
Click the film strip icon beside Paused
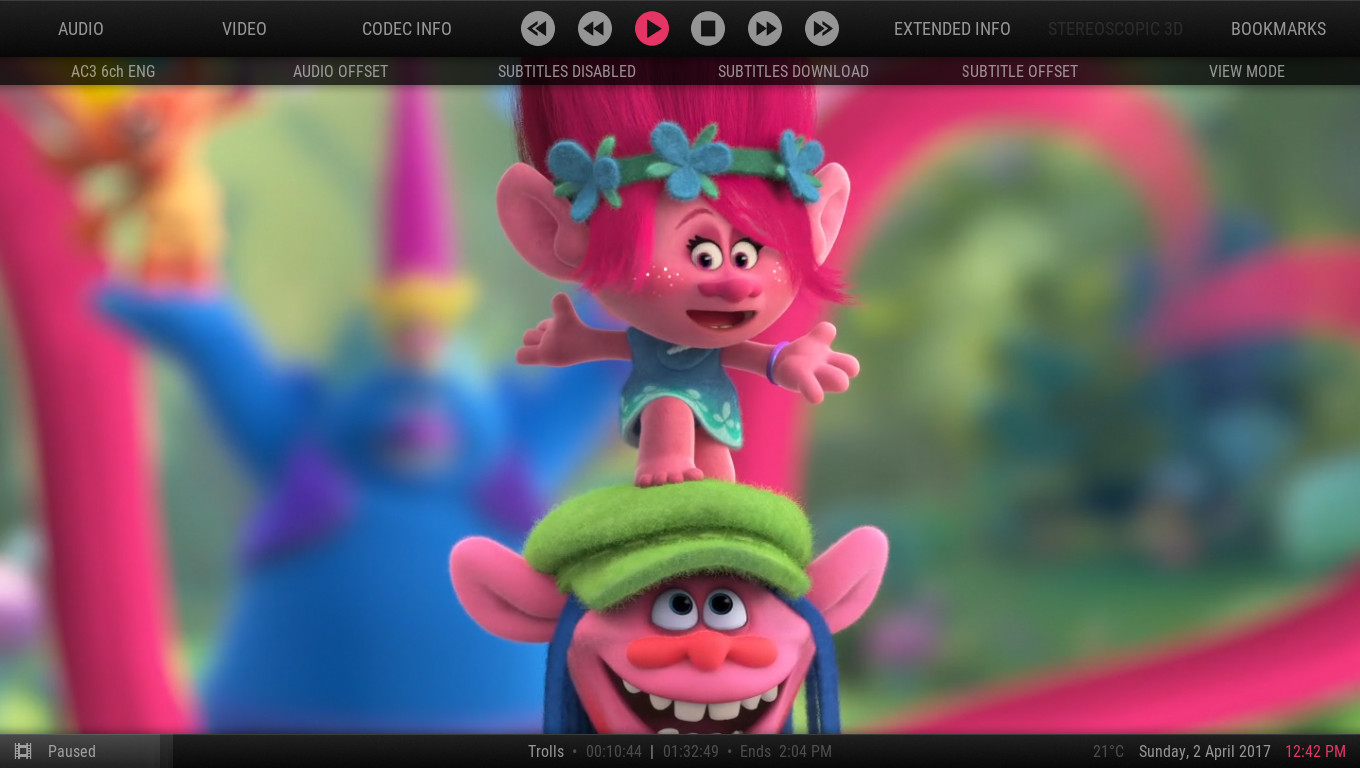point(23,751)
